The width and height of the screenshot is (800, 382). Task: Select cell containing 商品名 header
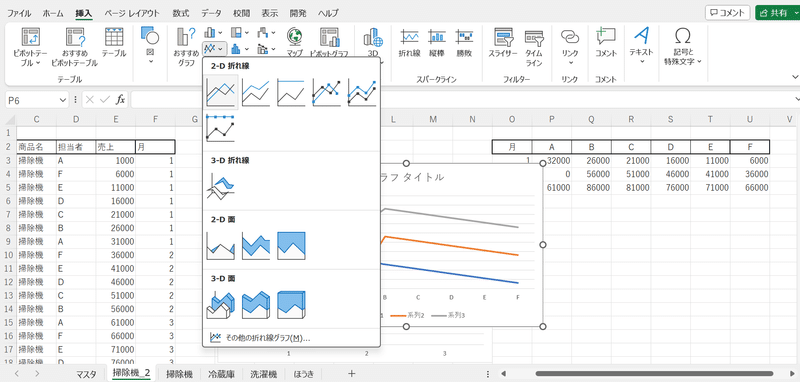[x=36, y=147]
